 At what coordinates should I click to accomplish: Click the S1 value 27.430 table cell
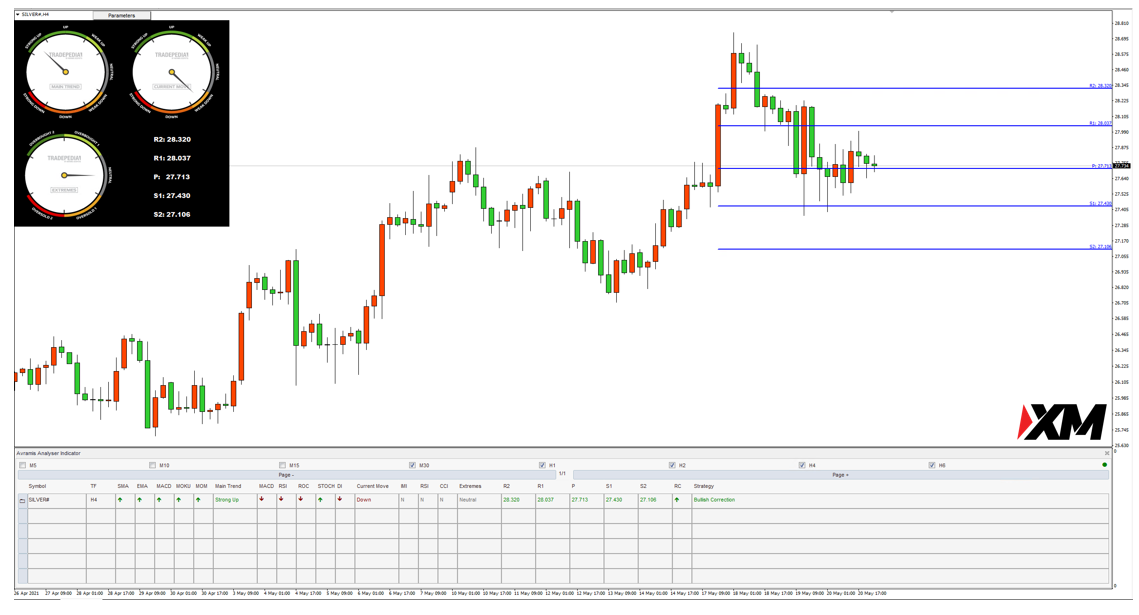point(621,500)
